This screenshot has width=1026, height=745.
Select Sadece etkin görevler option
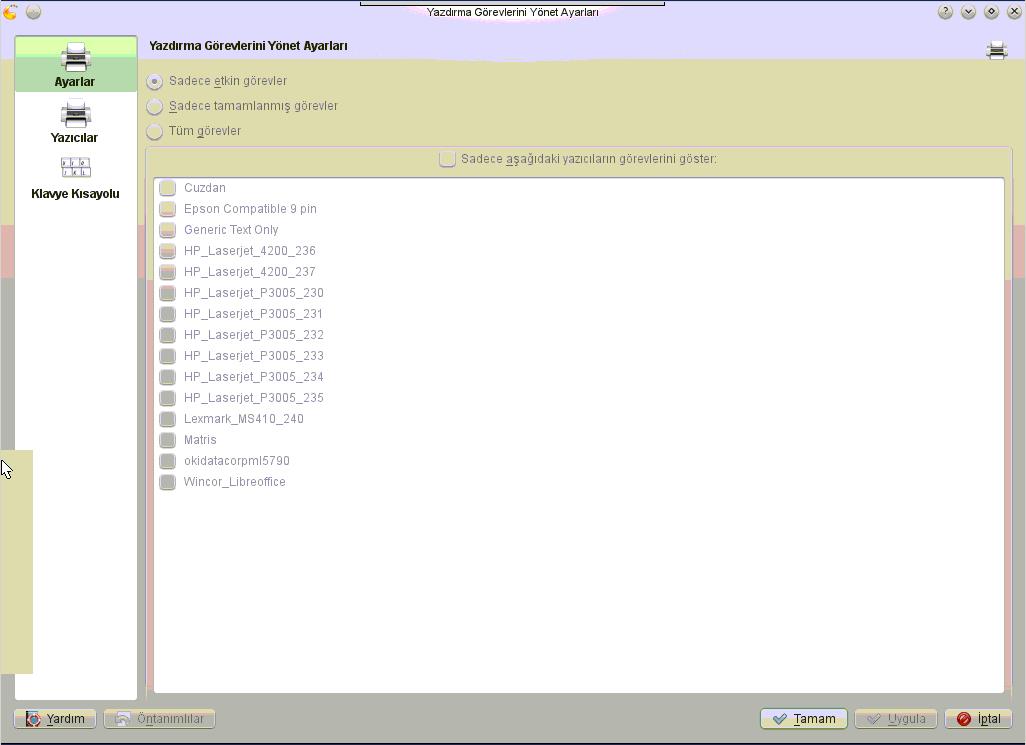[217, 81]
